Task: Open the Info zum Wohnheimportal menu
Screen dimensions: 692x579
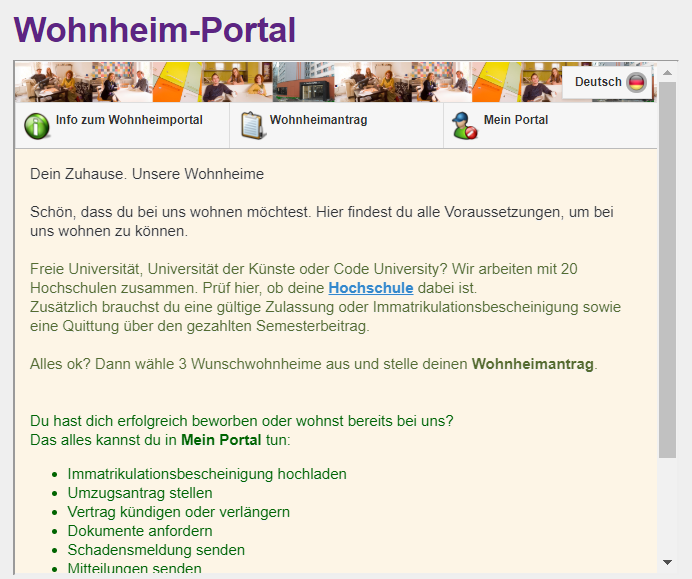Action: click(128, 120)
